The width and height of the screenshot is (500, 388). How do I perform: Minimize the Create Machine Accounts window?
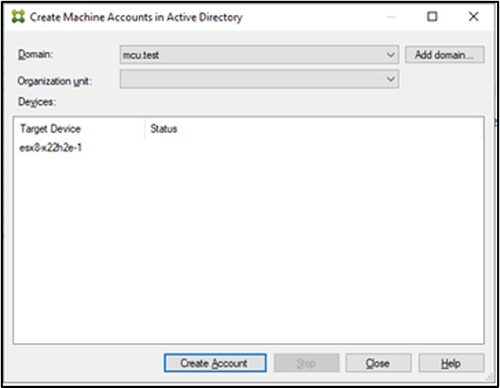391,17
